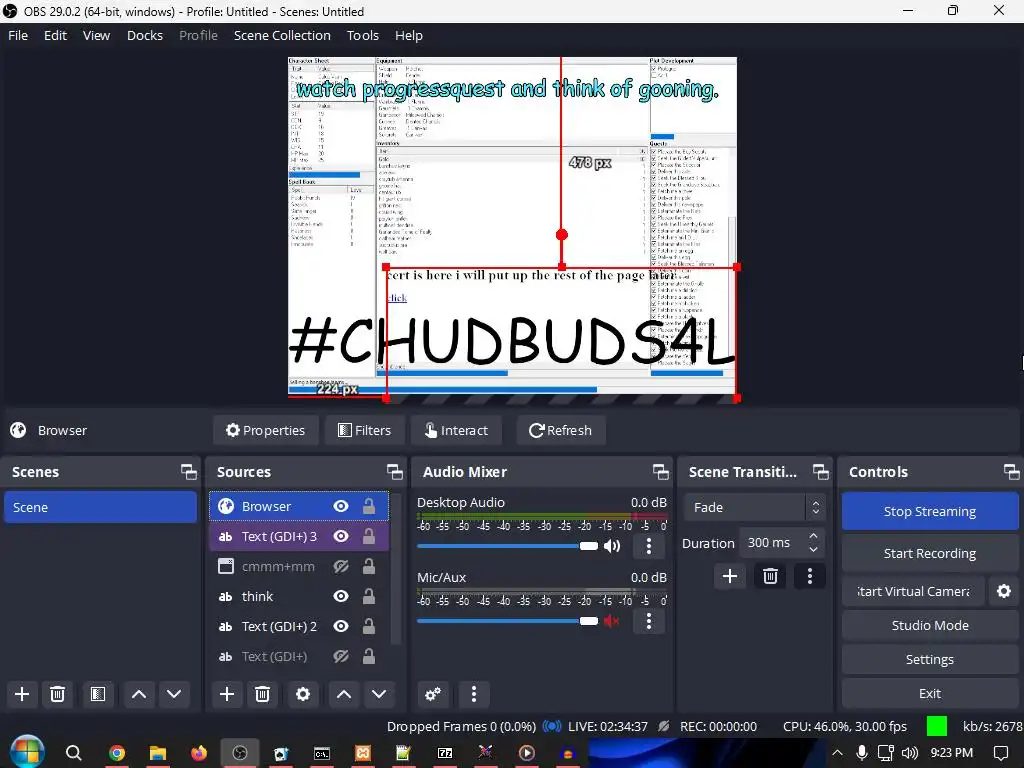Move scene up in Scenes panel

click(139, 694)
